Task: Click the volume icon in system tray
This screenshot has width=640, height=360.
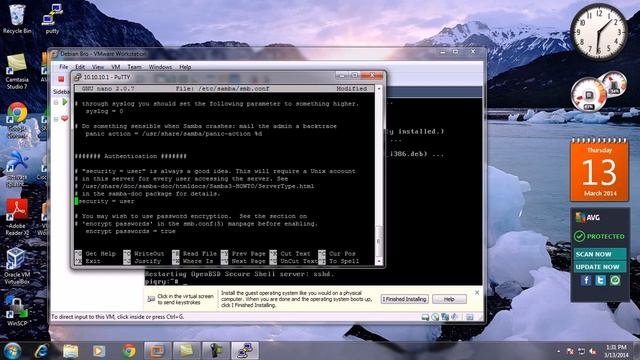Action: [593, 351]
